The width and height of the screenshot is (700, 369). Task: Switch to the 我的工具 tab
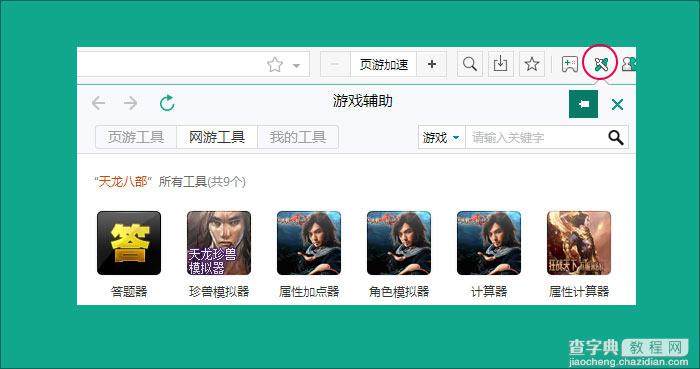pos(298,137)
